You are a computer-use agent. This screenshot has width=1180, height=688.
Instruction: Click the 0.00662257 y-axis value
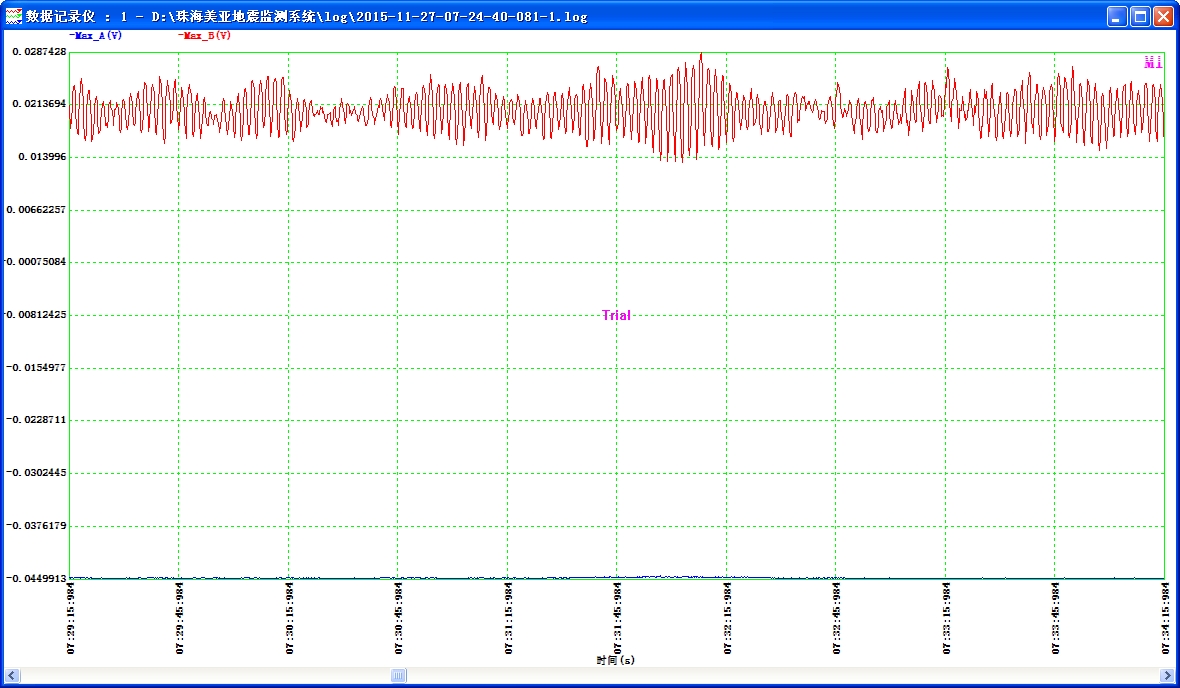click(36, 209)
